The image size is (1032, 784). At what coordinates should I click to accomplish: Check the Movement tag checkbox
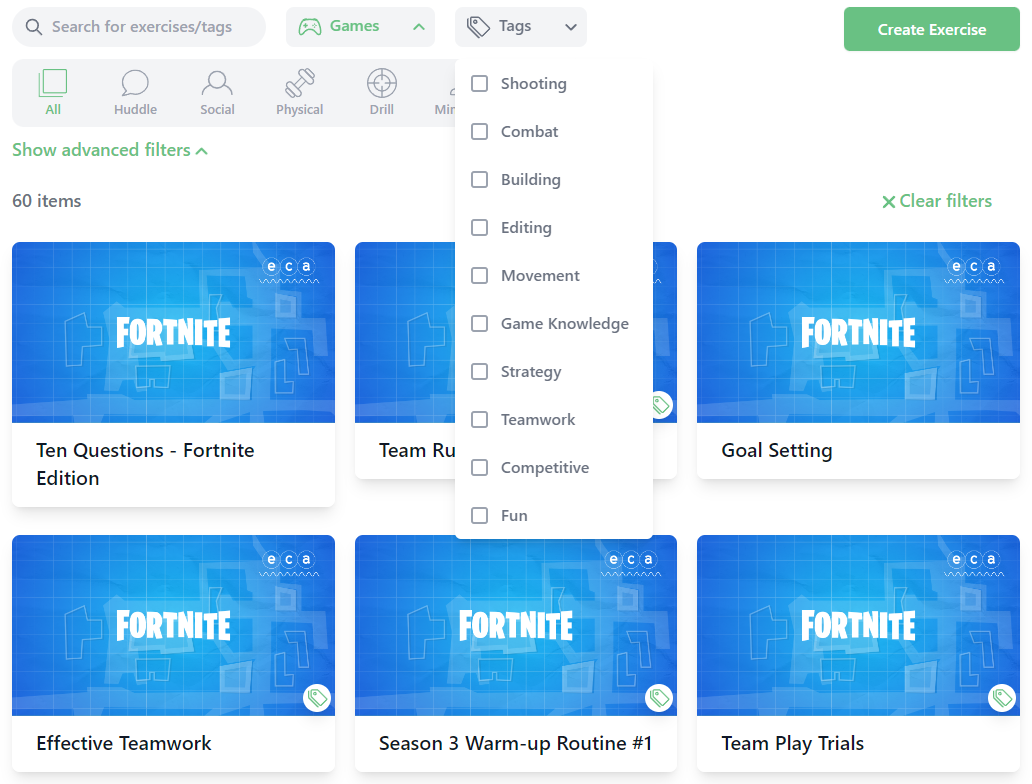(x=480, y=276)
